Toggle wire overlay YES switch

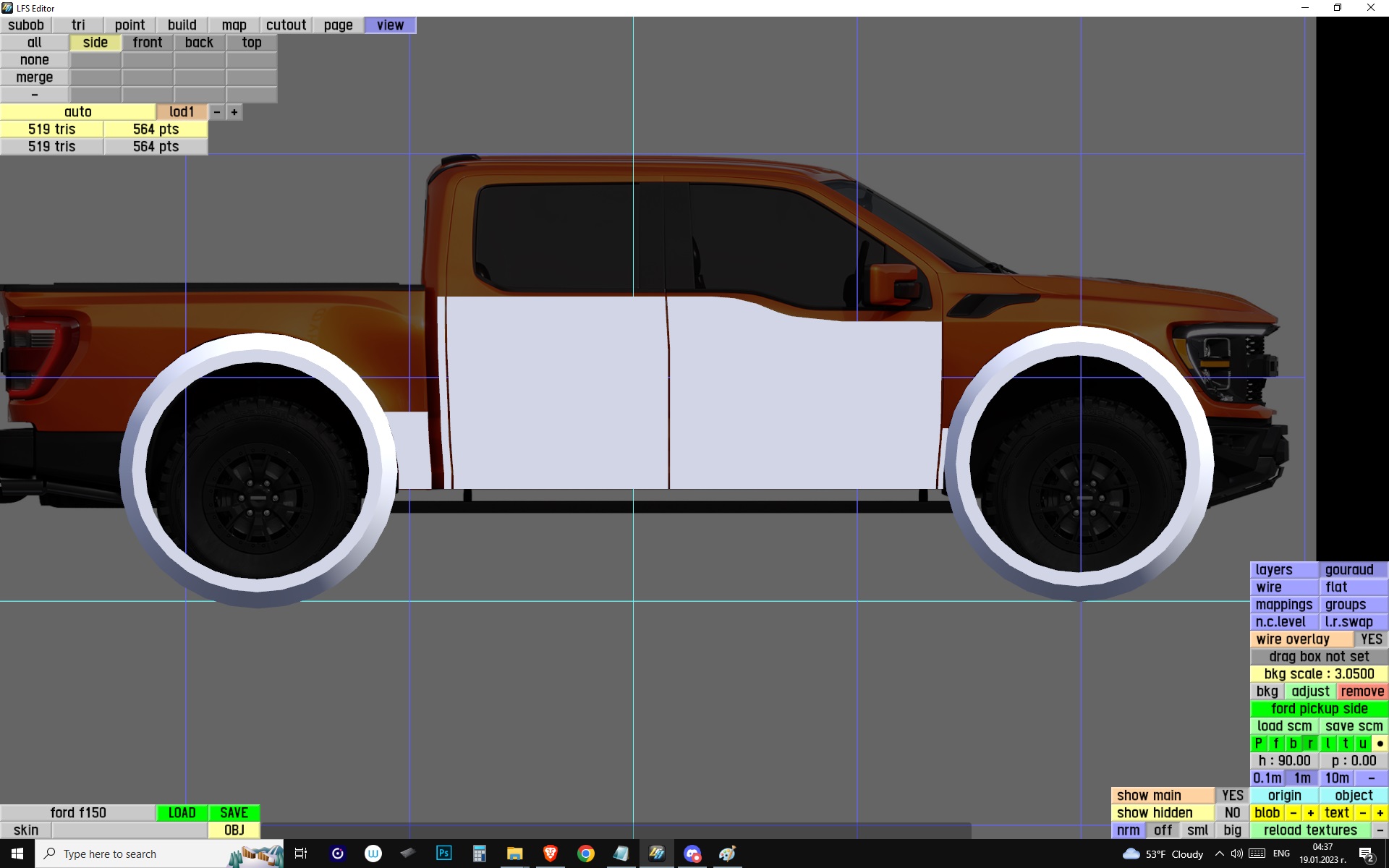(x=1370, y=639)
